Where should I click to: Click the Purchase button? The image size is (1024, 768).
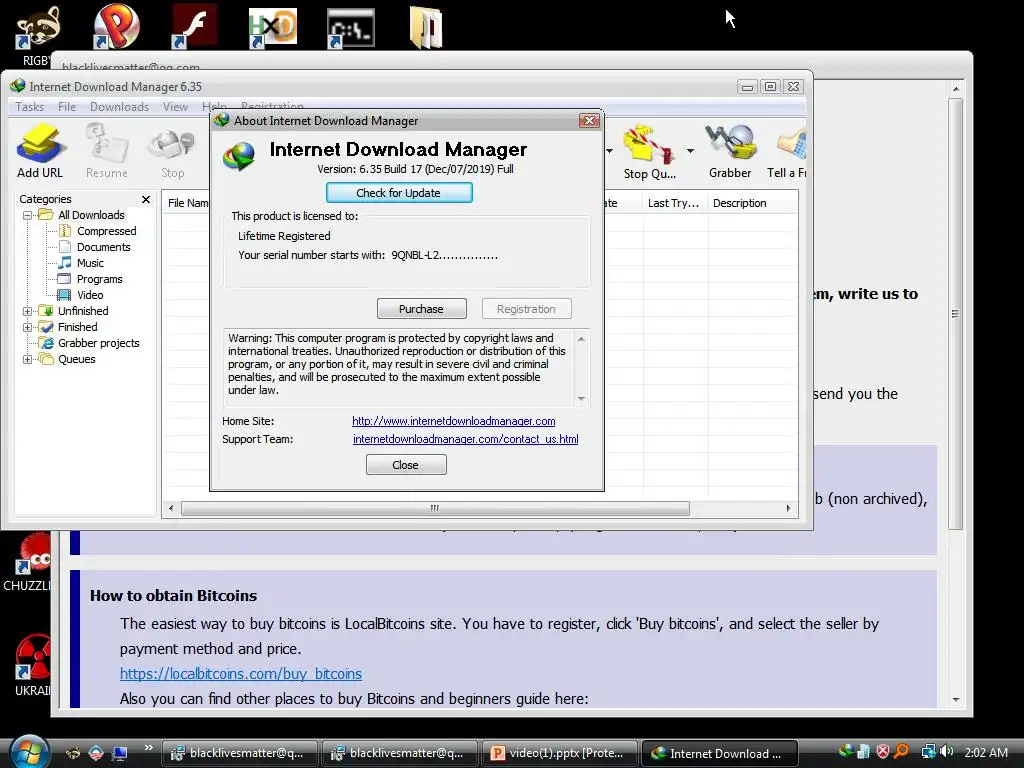tap(421, 309)
